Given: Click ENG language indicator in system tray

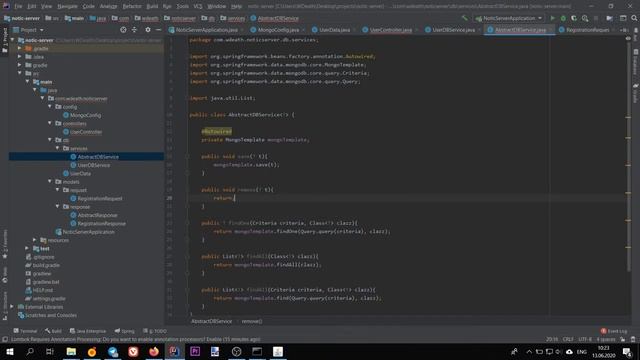Looking at the screenshot, I should click(582, 351).
